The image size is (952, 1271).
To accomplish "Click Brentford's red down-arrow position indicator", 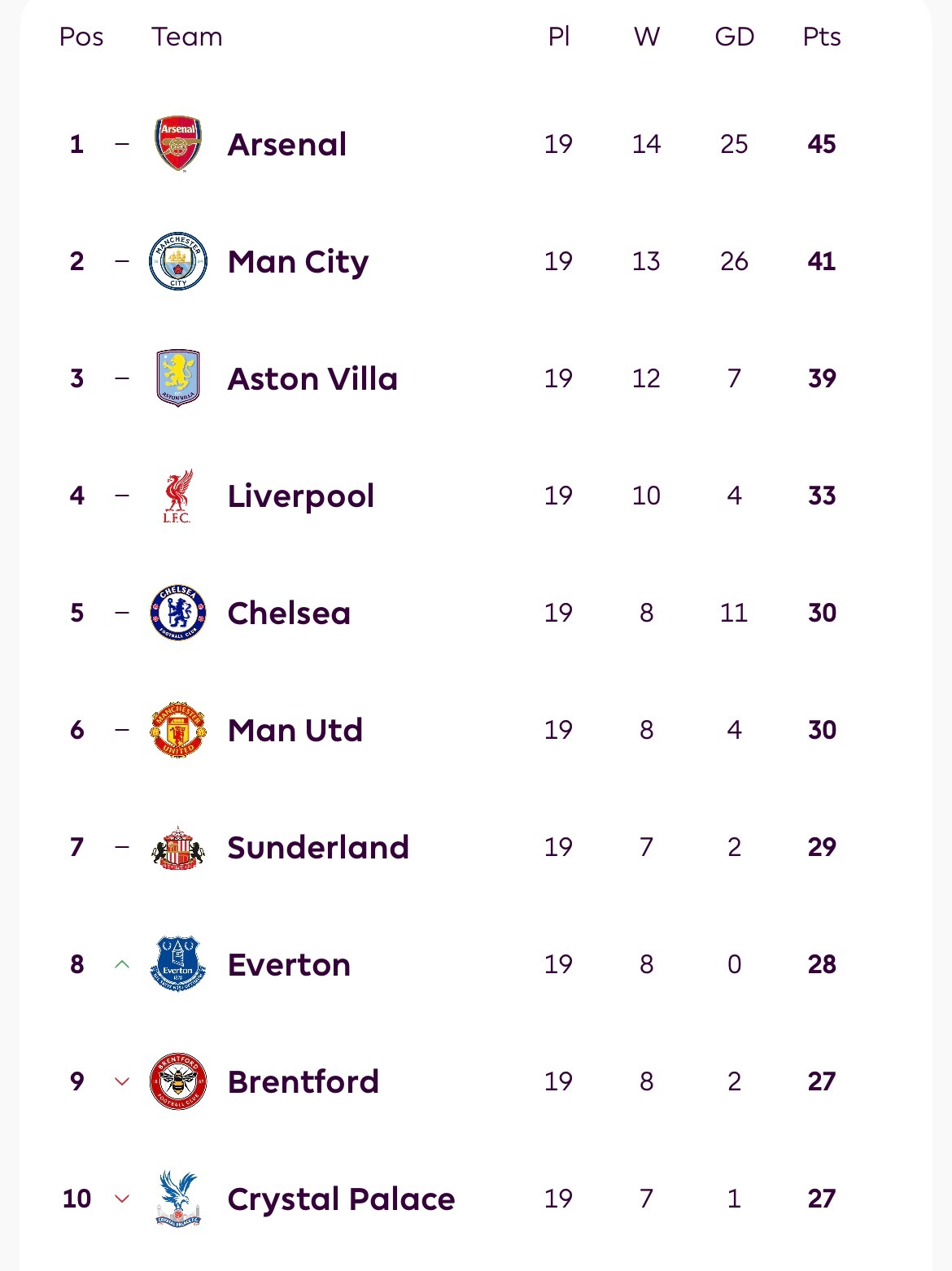I will (x=122, y=1081).
